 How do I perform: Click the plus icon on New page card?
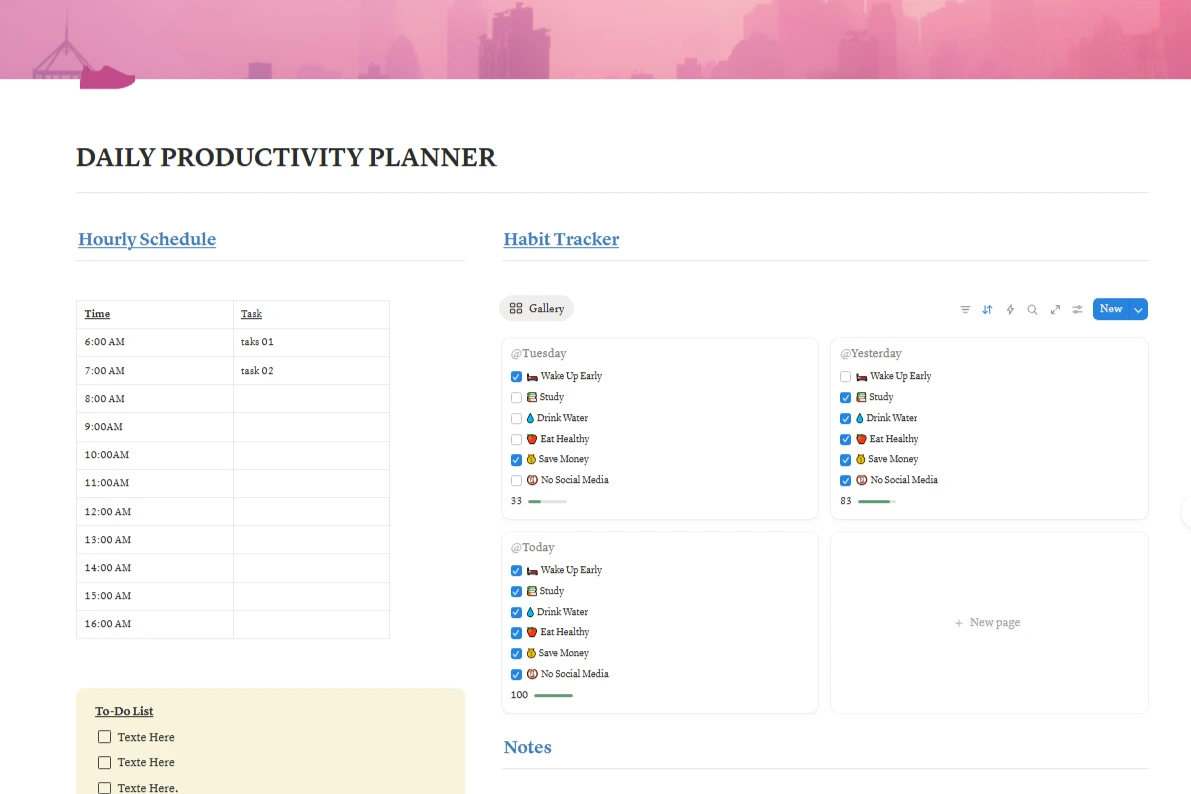pyautogui.click(x=959, y=623)
